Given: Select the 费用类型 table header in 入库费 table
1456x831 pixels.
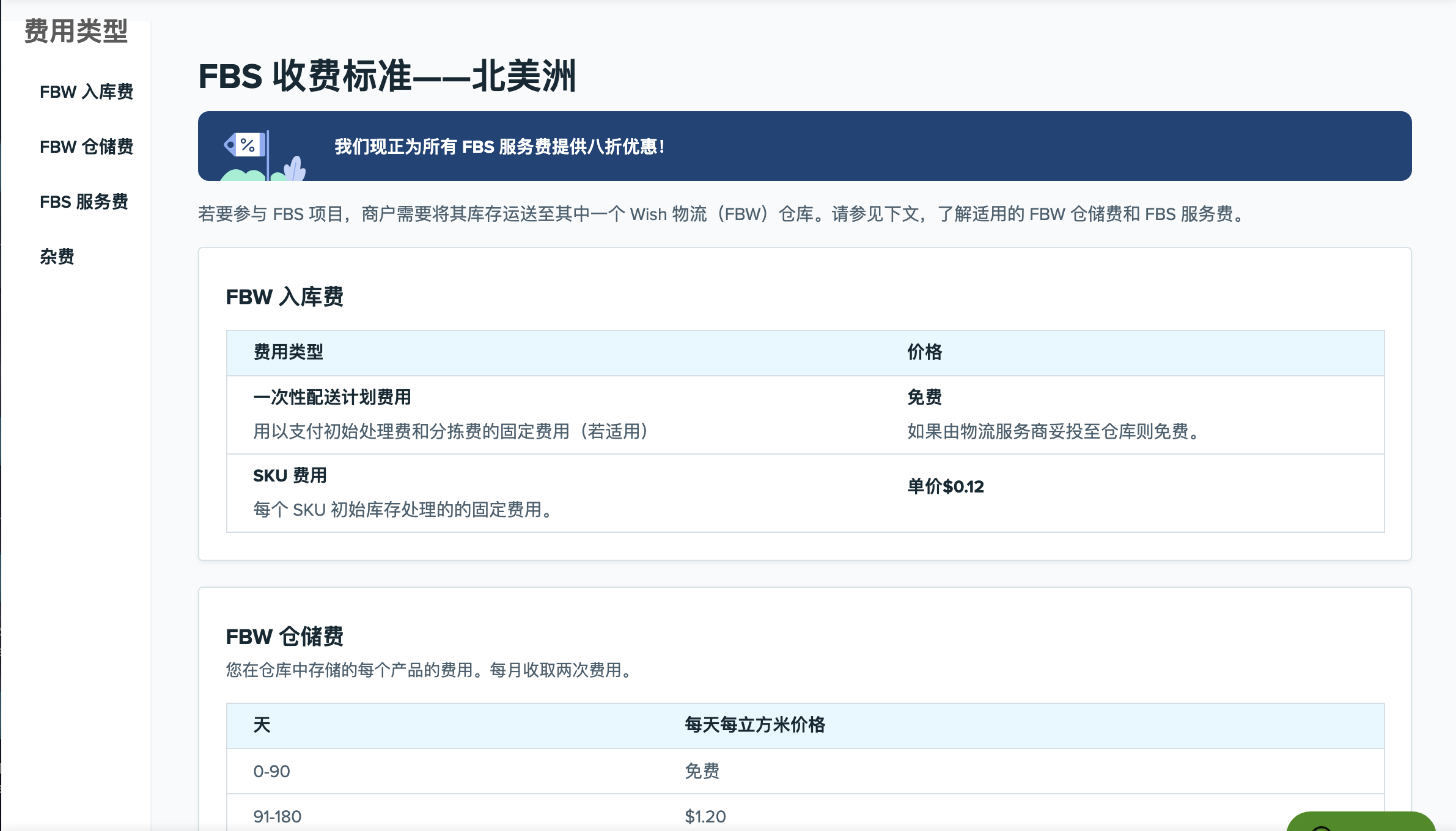Looking at the screenshot, I should 288,352.
